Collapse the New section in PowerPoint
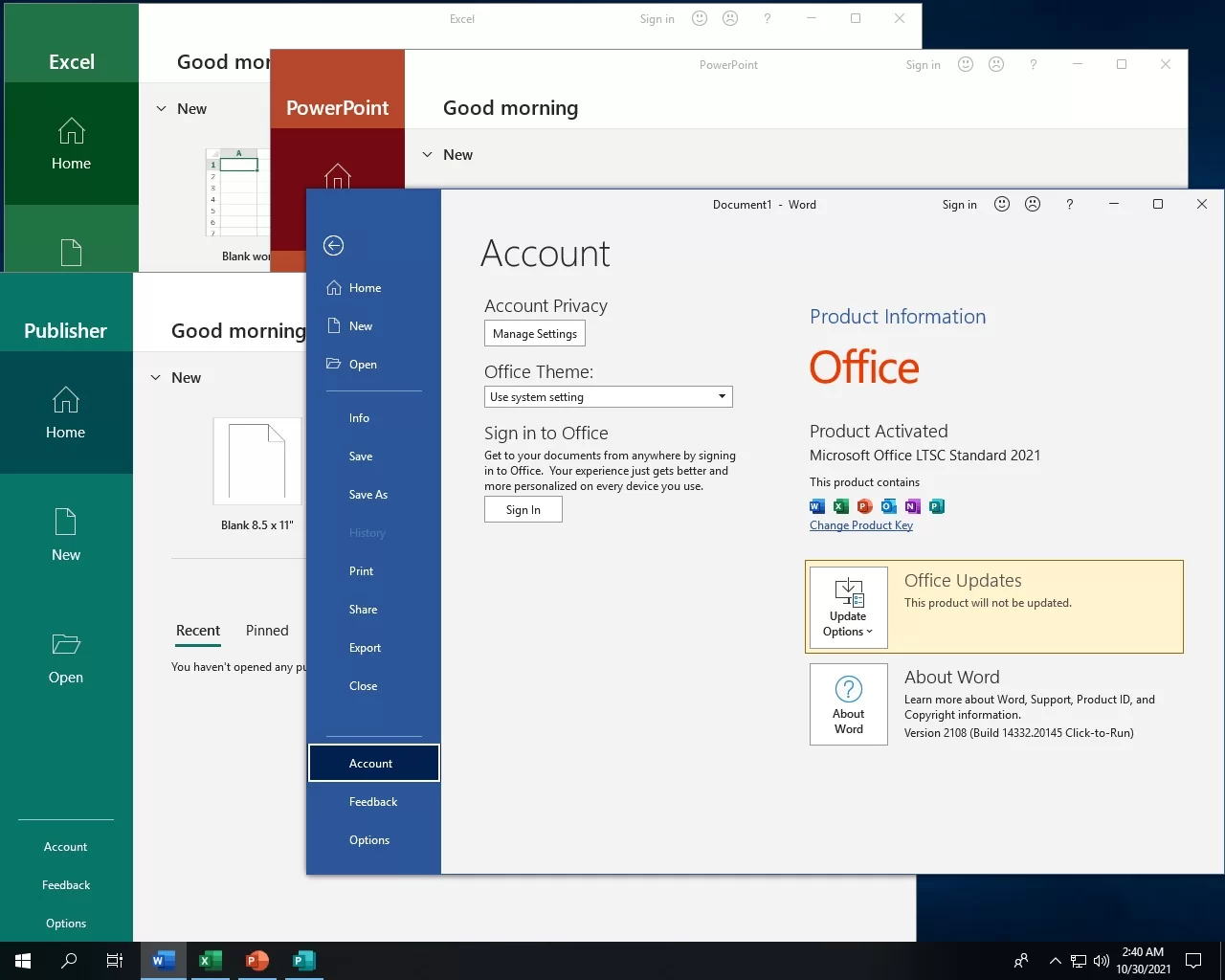The image size is (1225, 980). 428,155
